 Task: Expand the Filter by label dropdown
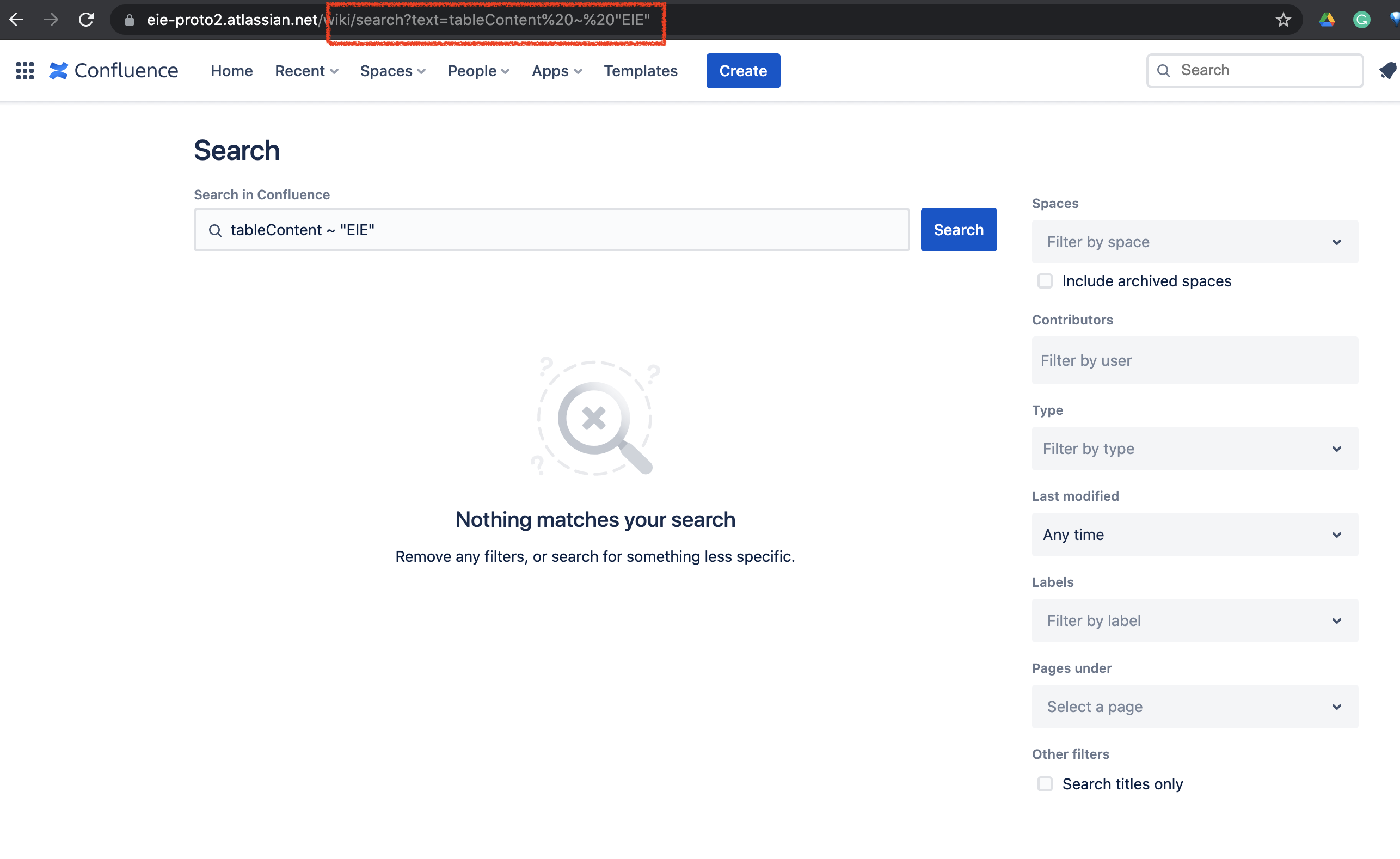click(1194, 621)
